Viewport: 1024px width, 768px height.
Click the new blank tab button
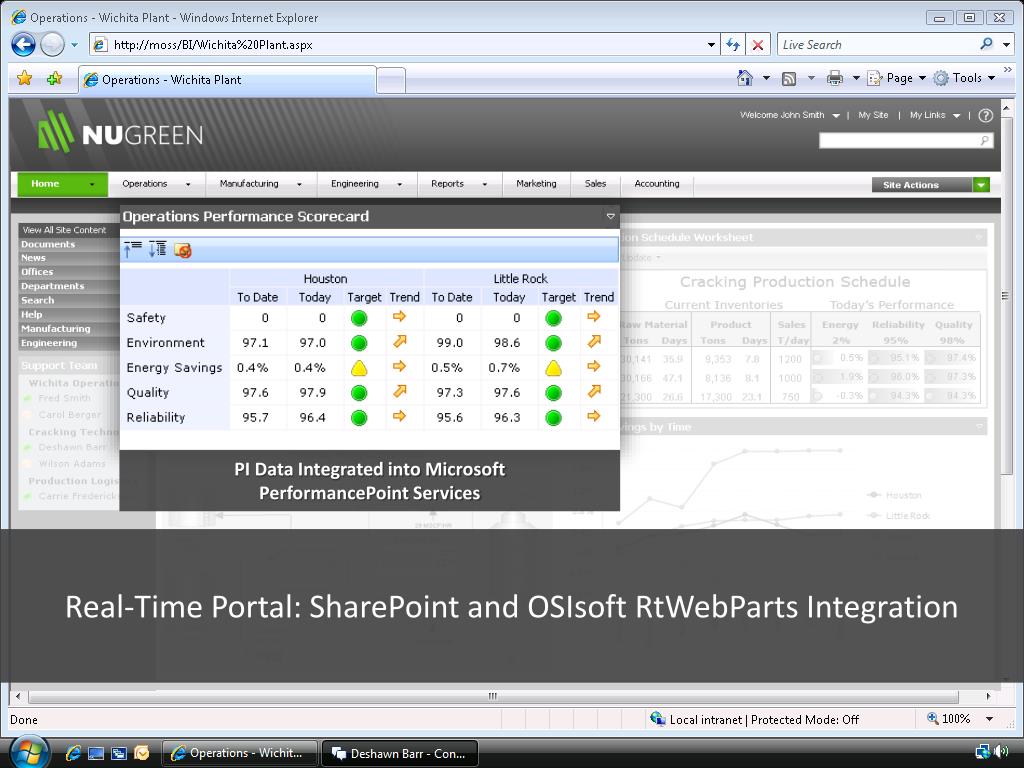[391, 81]
